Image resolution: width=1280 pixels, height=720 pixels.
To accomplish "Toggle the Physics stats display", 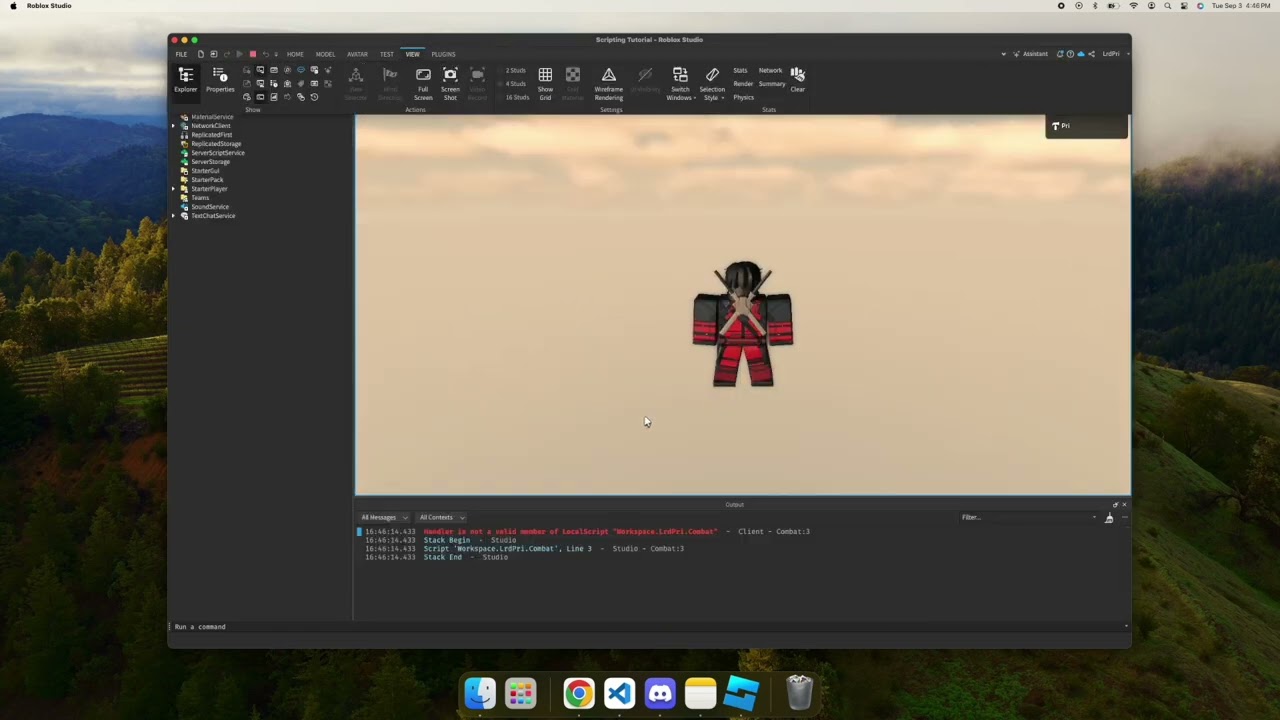I will click(743, 97).
